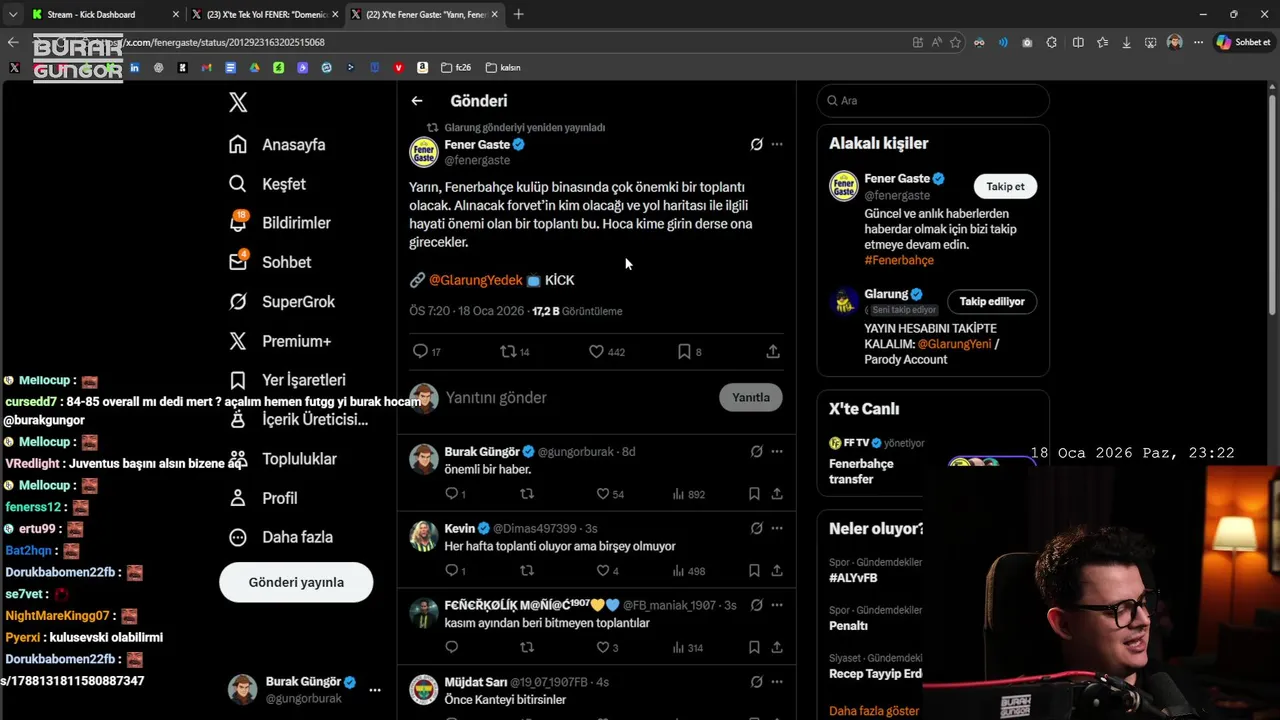Image resolution: width=1280 pixels, height=720 pixels.
Task: Click the Yanıtla button
Action: tap(750, 397)
